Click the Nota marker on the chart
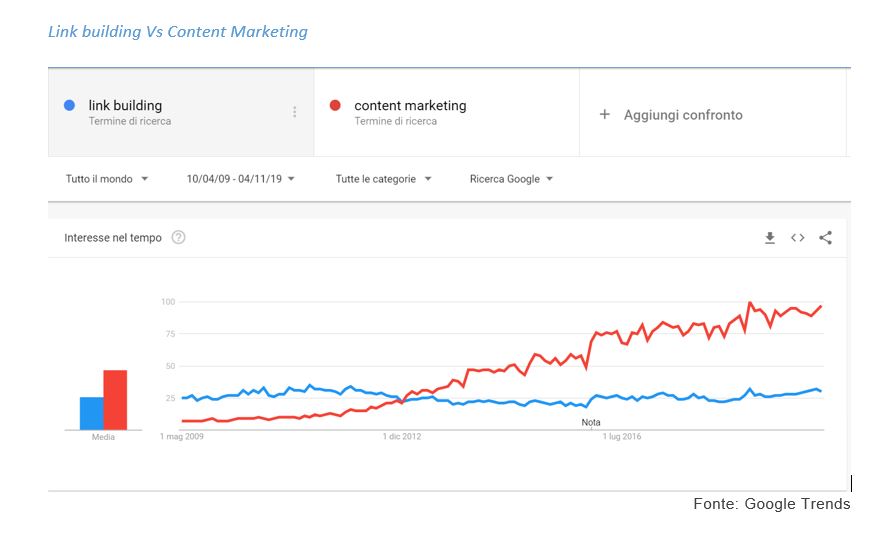The height and width of the screenshot is (542, 885). [x=591, y=422]
